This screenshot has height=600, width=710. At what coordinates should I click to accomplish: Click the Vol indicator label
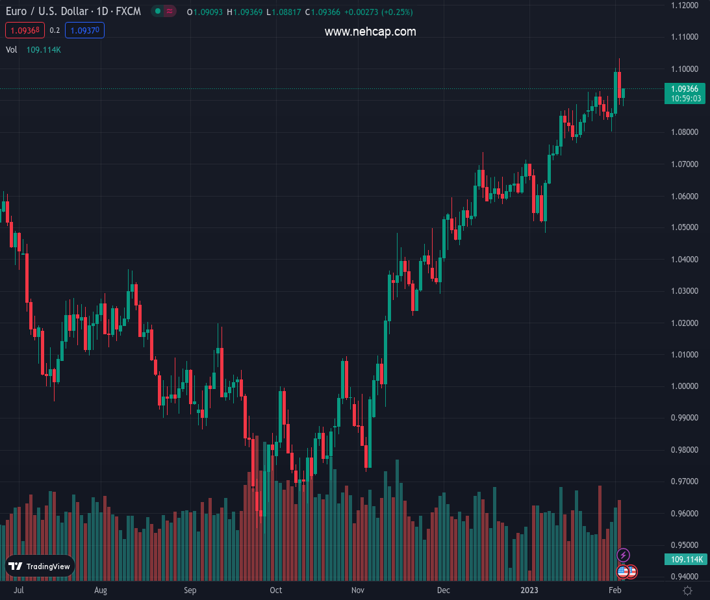12,49
